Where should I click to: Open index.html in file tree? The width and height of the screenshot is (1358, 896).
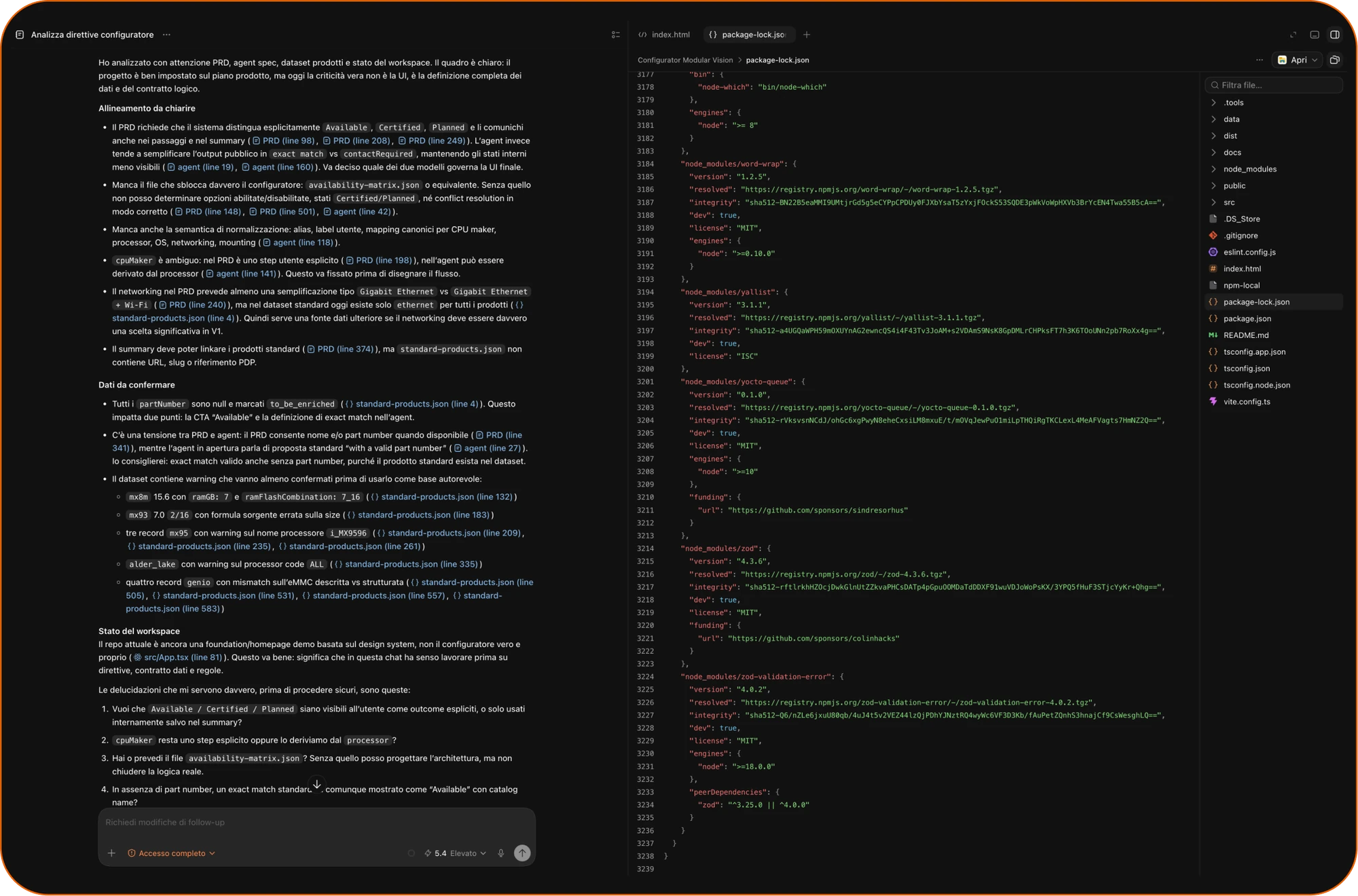click(1274, 269)
